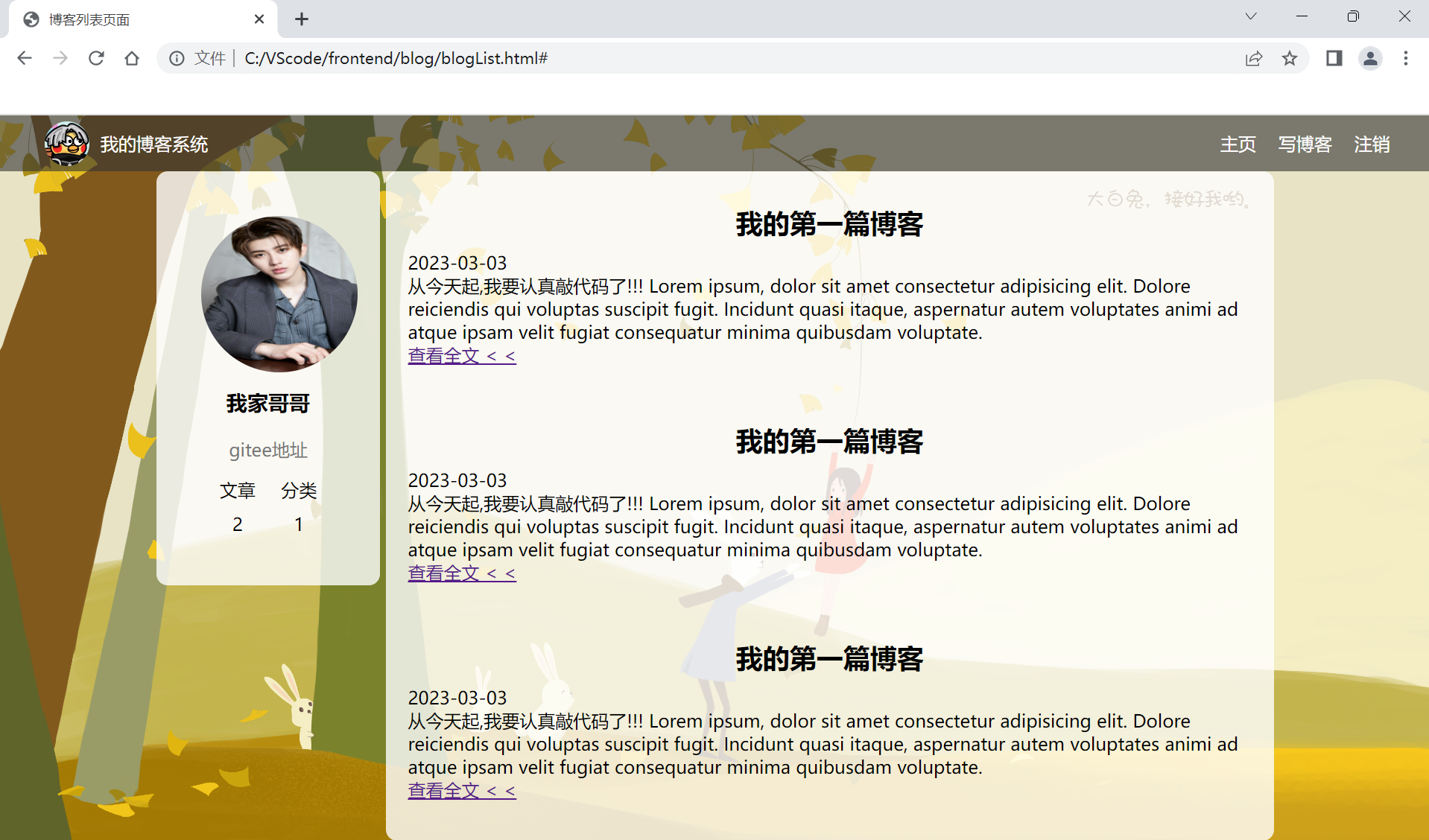Open the Chrome profile avatar menu

click(x=1370, y=58)
